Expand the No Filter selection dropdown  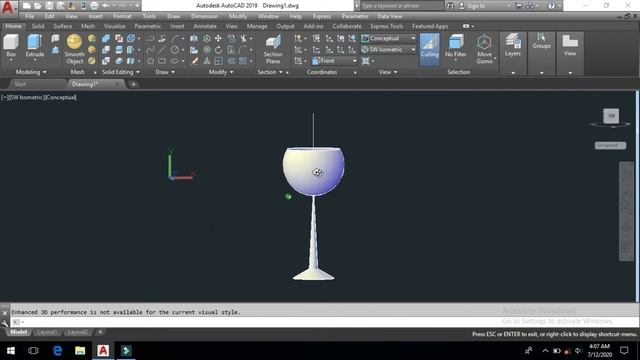(x=456, y=60)
